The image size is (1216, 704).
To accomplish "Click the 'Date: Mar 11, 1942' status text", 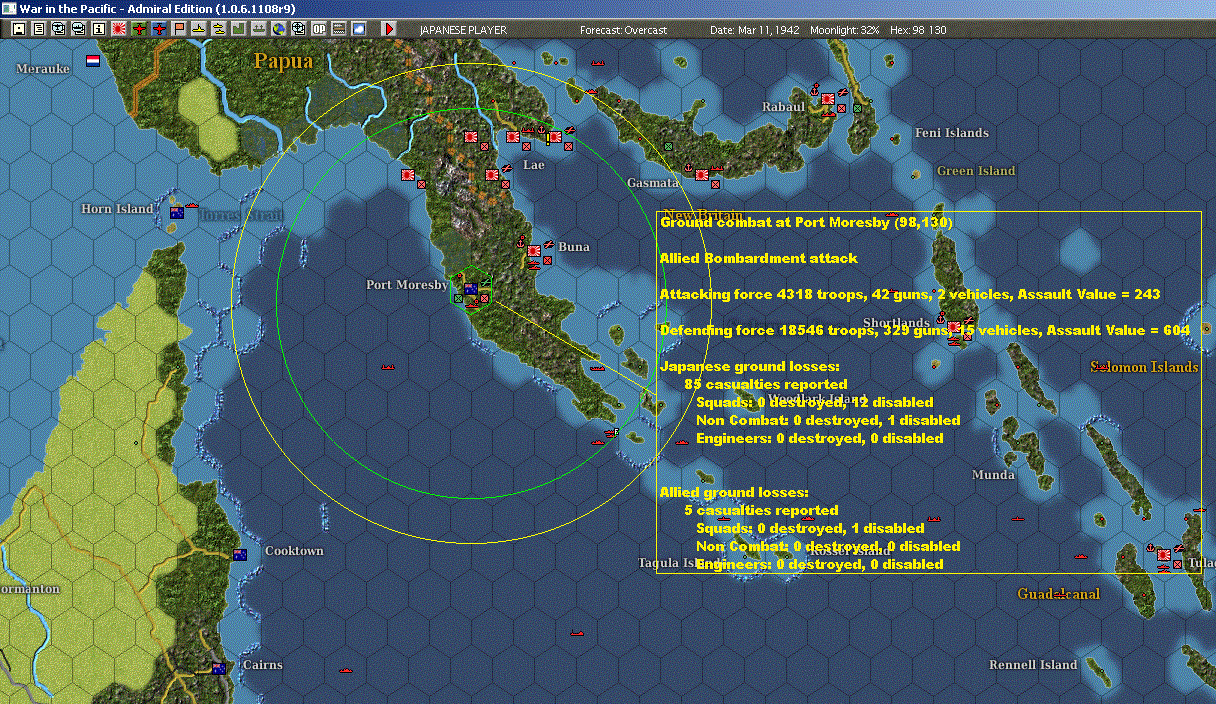I will pyautogui.click(x=755, y=30).
